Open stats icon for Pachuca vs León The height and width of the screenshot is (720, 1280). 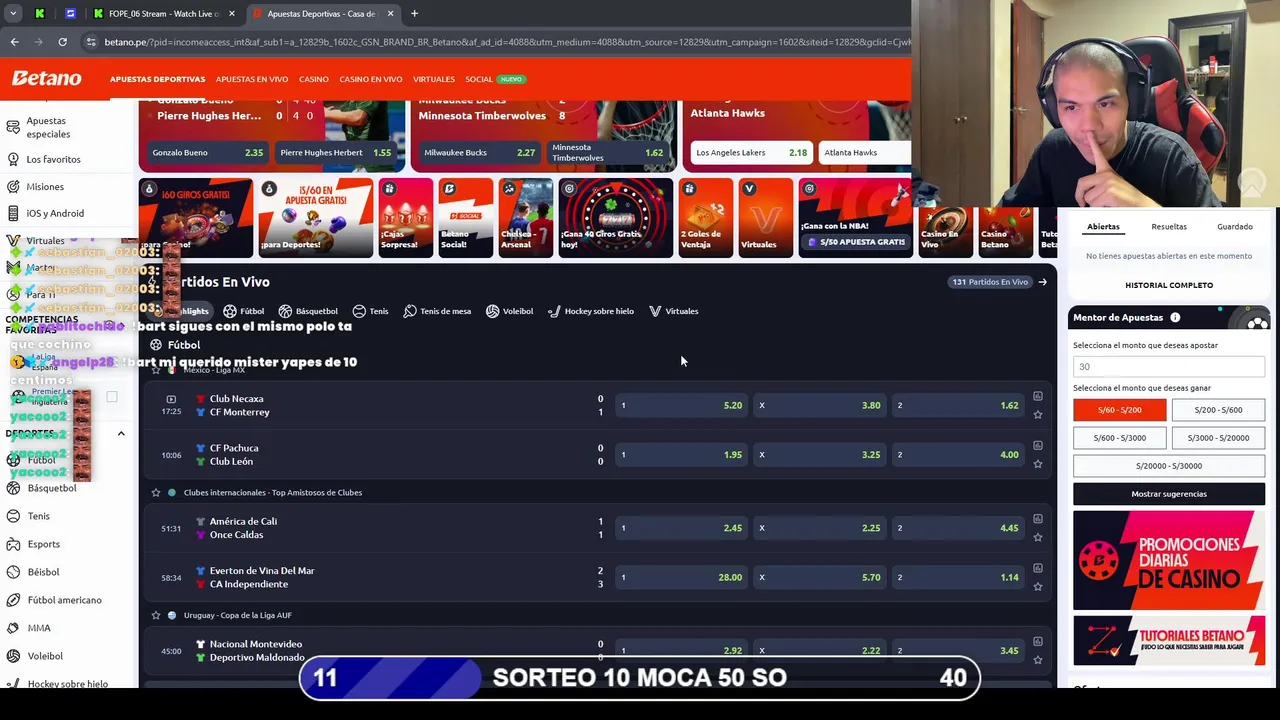tap(1038, 445)
